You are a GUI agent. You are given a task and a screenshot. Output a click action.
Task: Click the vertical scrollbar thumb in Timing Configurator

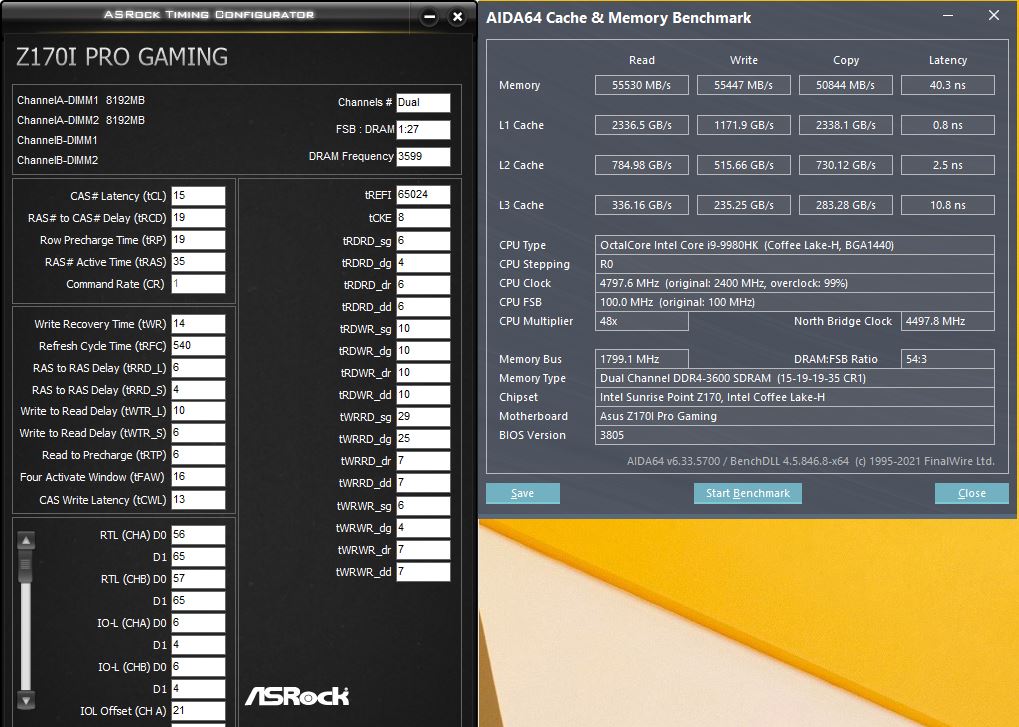tap(26, 566)
